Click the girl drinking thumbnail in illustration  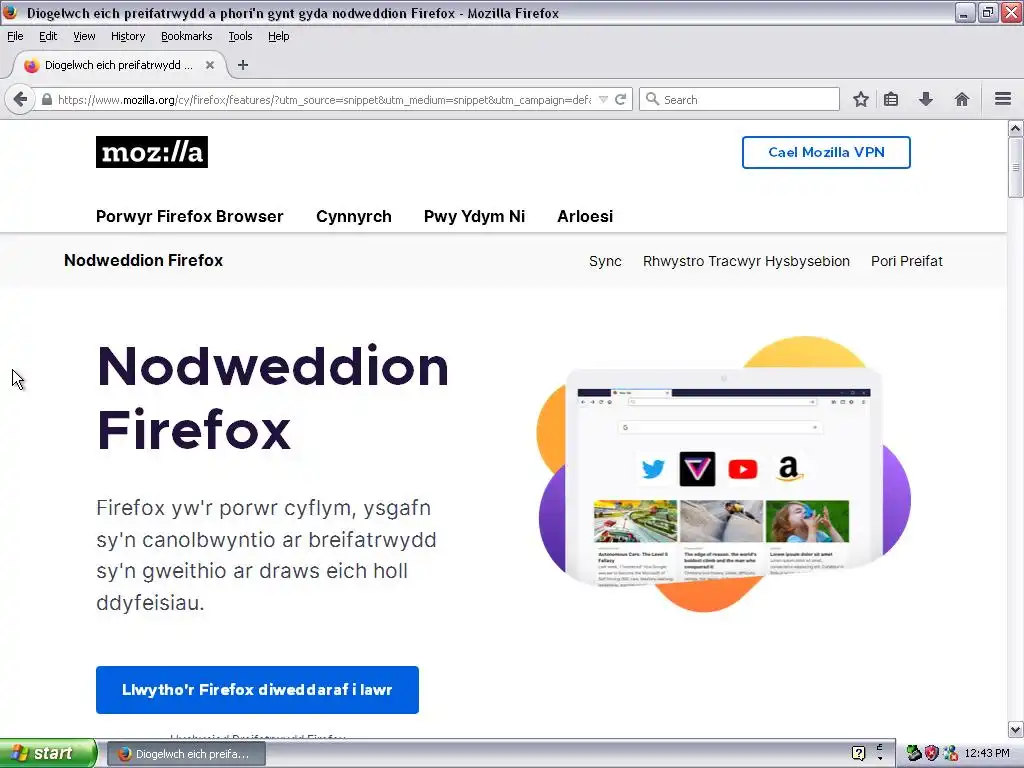coord(807,521)
